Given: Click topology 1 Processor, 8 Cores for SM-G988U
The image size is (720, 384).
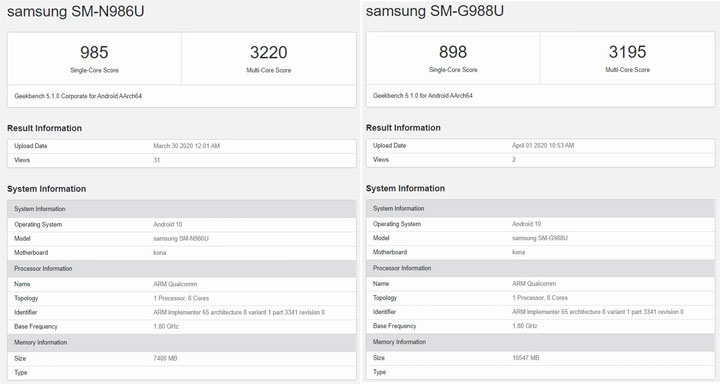Looking at the screenshot, I should click(540, 298).
